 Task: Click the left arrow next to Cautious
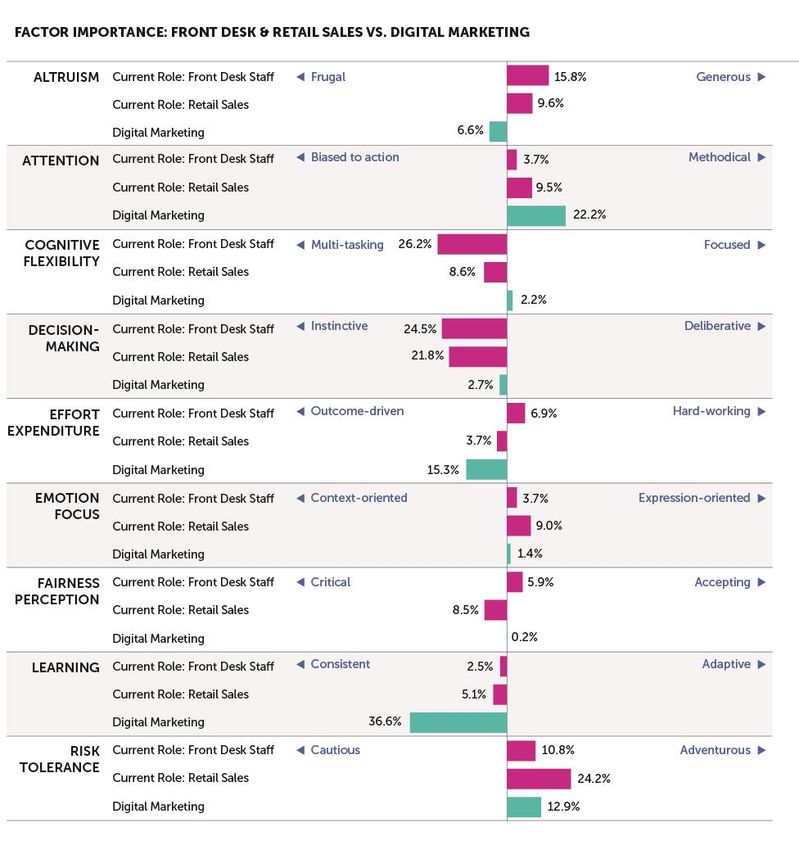coord(300,750)
